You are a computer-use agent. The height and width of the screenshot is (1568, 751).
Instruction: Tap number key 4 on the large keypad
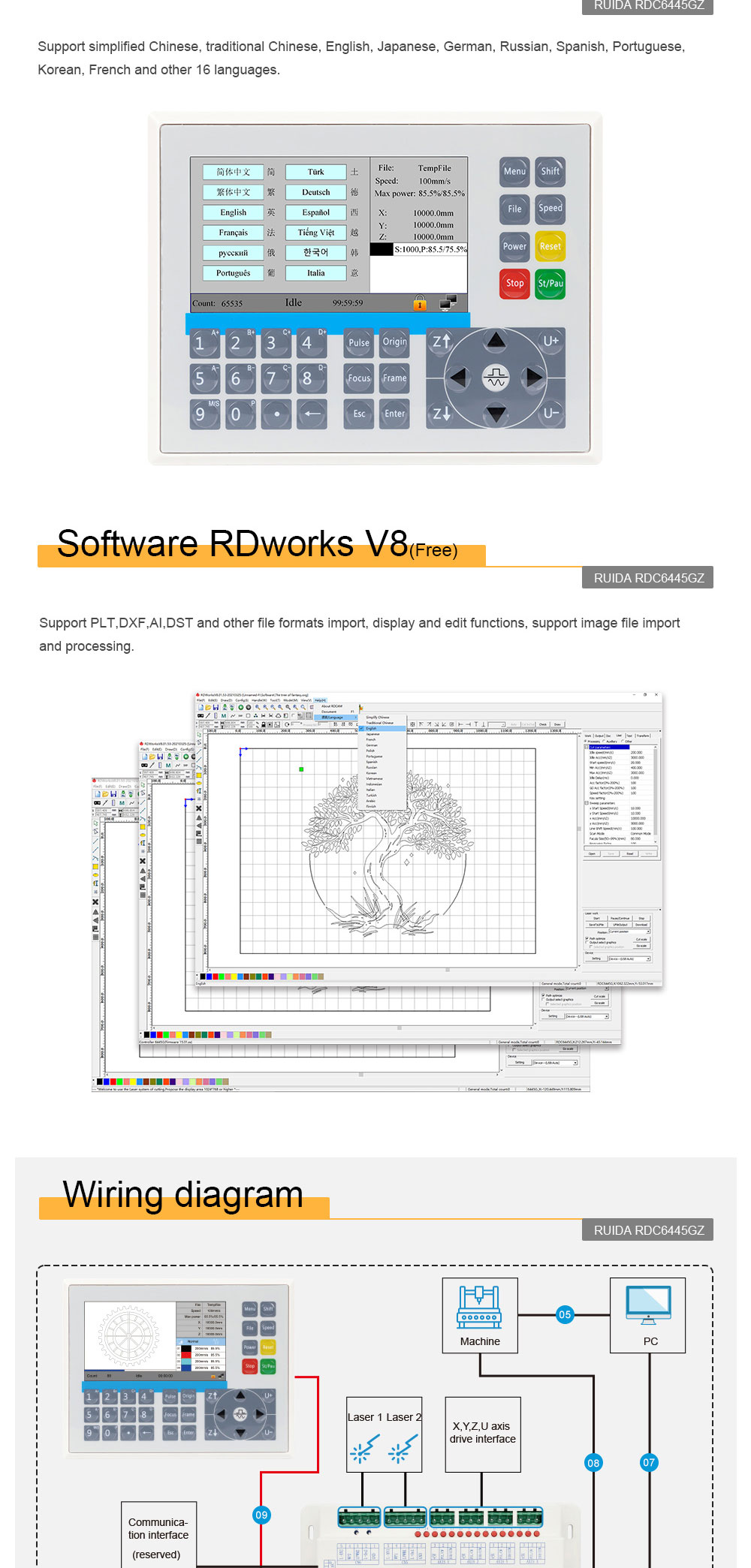tap(312, 343)
